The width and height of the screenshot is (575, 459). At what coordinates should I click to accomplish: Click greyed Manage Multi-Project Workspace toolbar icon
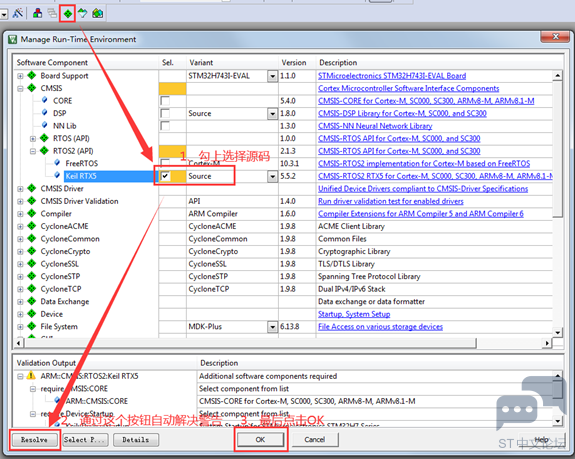[x=52, y=14]
